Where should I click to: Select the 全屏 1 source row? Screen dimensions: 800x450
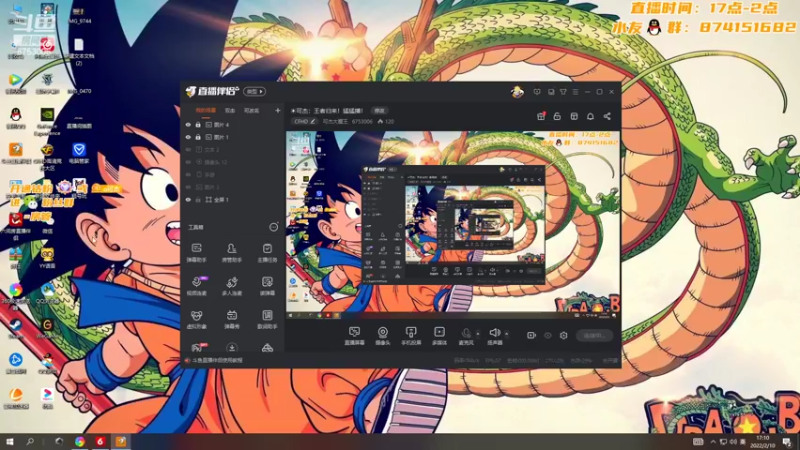pos(233,199)
